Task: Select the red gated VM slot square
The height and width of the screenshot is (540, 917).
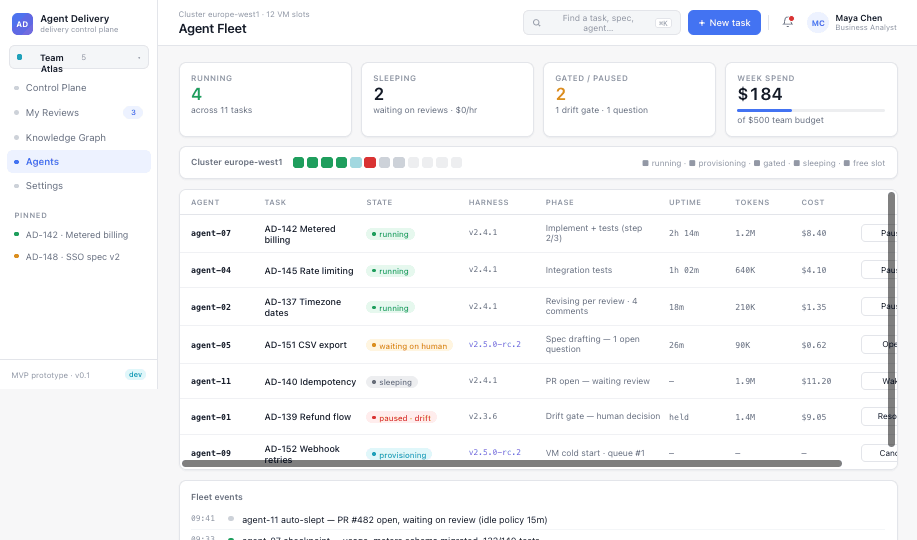Action: 370,163
